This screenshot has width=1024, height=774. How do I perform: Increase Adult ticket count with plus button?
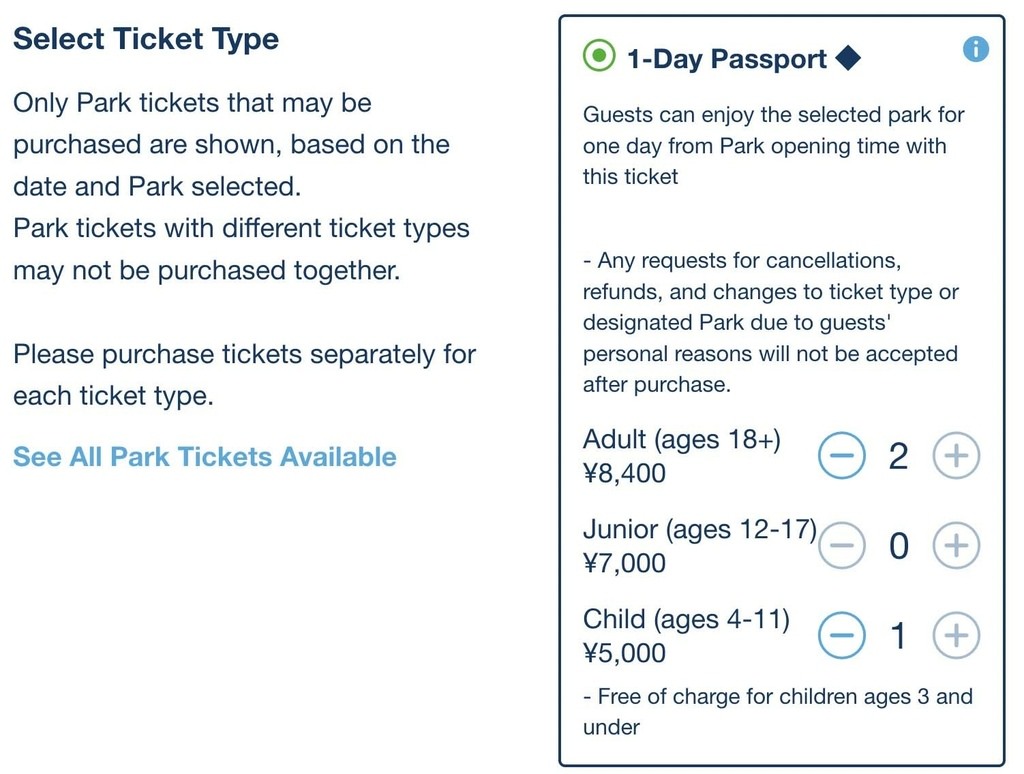956,455
